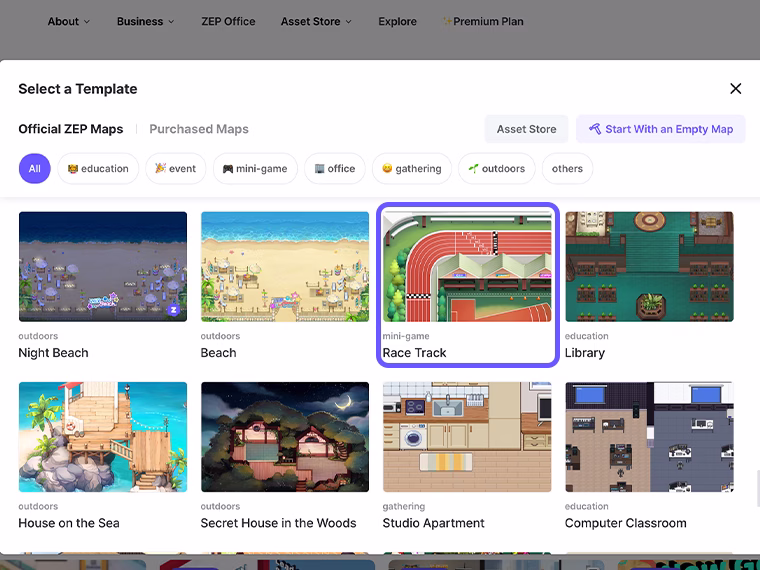This screenshot has height=570, width=760.
Task: Filter templates by mini-game tag
Action: coord(255,169)
